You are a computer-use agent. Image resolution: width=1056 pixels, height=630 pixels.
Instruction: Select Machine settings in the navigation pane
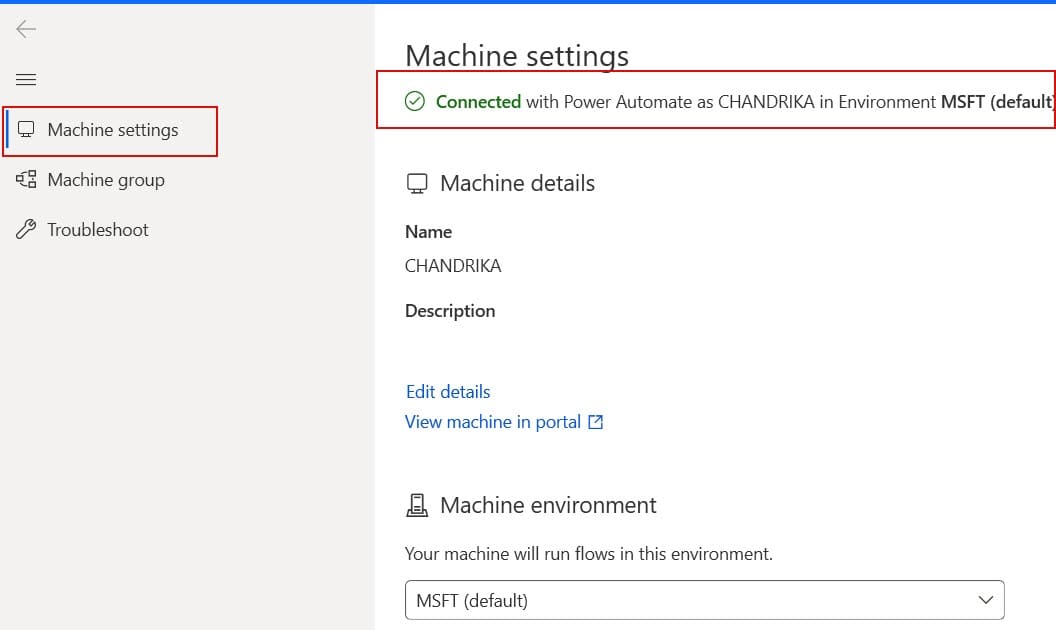click(x=113, y=129)
